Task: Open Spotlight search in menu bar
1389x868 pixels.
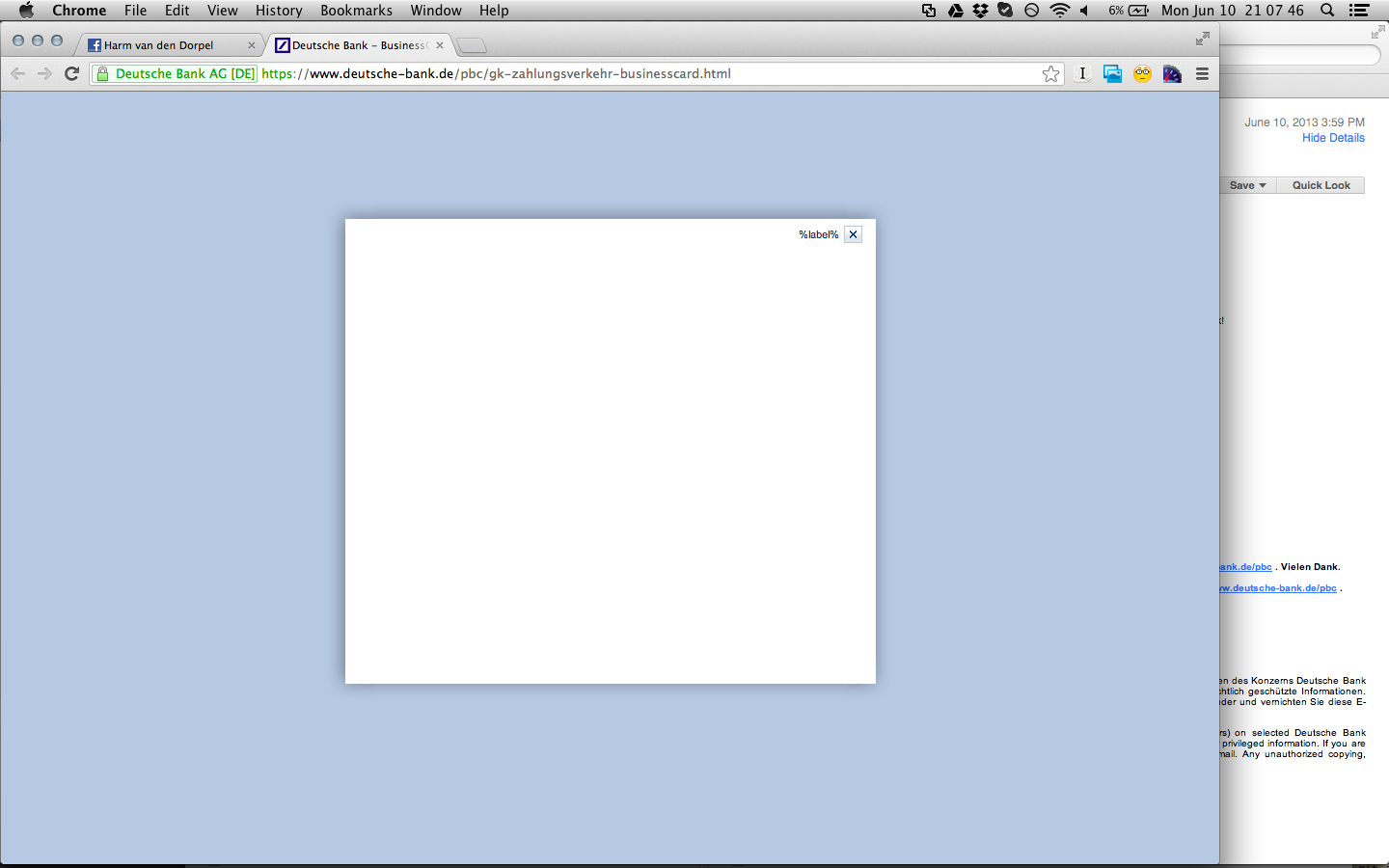Action: pyautogui.click(x=1327, y=11)
